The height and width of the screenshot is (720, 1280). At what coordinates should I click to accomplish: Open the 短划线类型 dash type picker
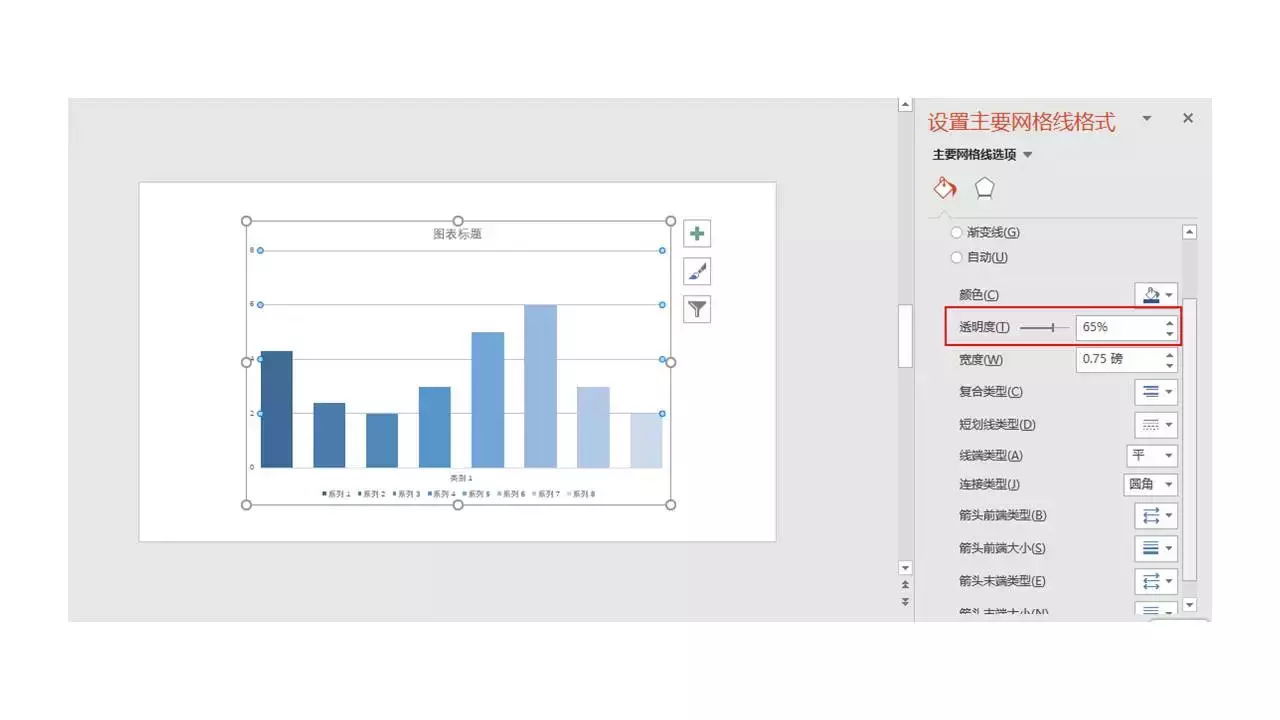pos(1156,425)
